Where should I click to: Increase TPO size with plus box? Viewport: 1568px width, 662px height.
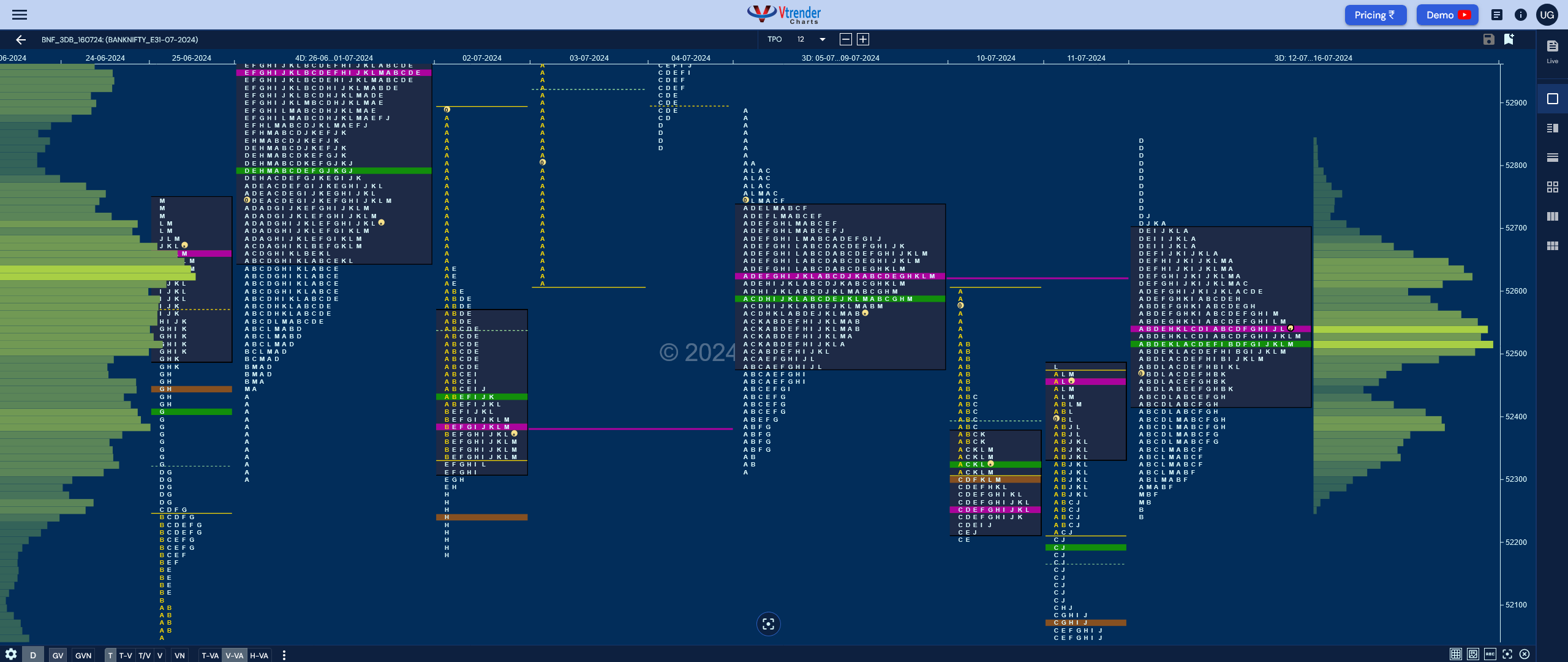click(863, 39)
